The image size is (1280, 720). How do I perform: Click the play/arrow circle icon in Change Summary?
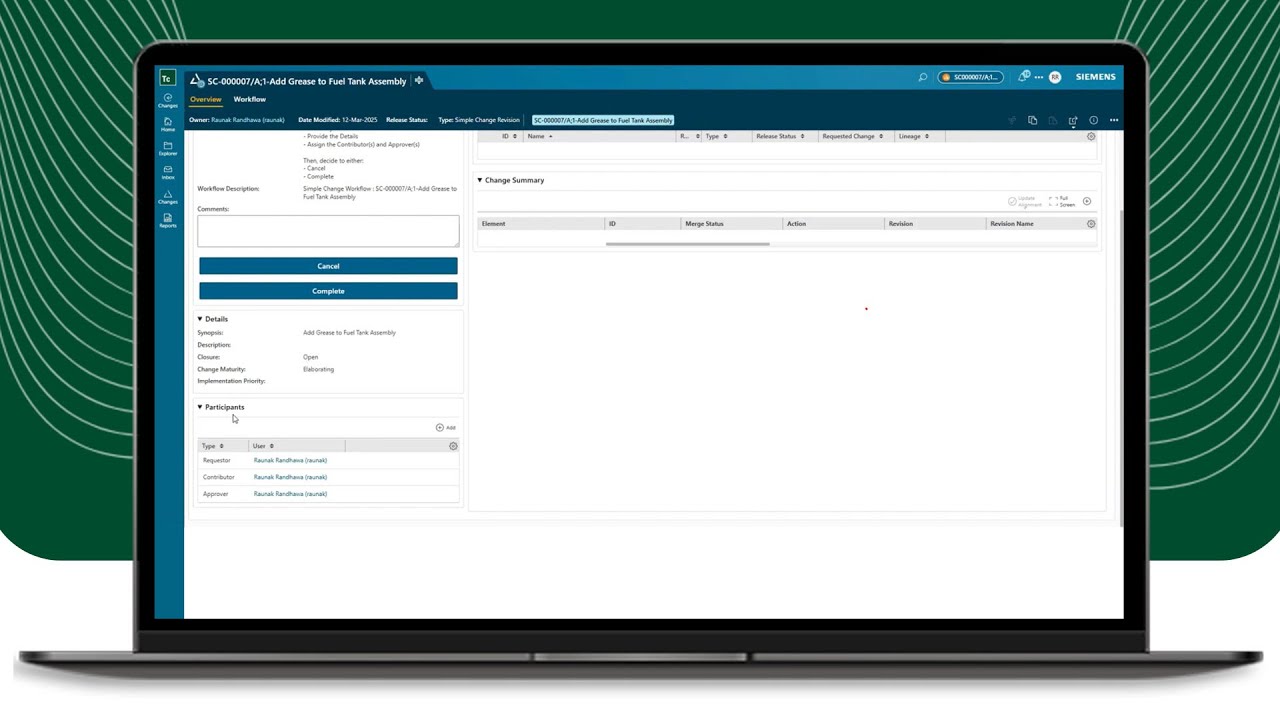click(x=1087, y=201)
